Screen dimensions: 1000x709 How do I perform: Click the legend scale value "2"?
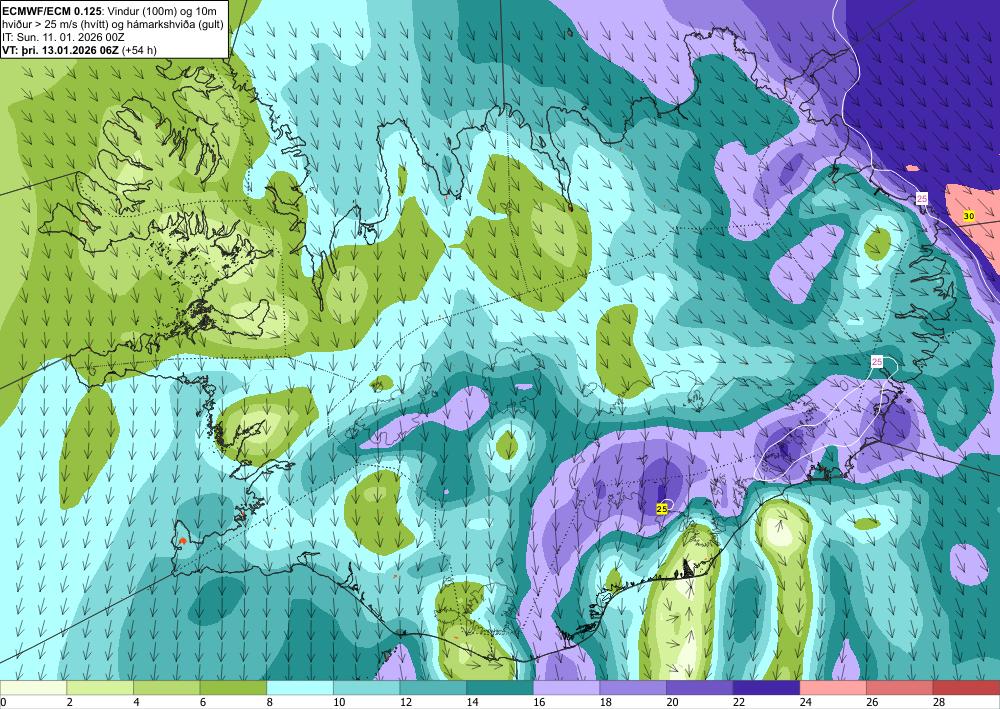tap(69, 702)
